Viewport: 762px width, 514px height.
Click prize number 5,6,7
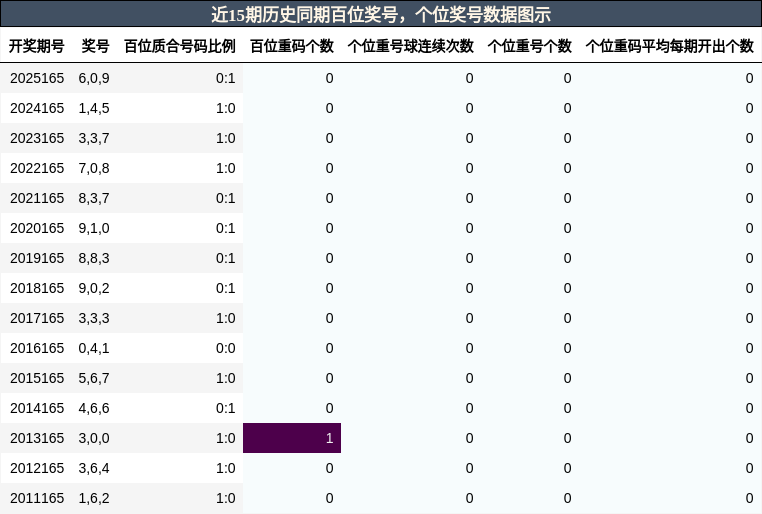[94, 378]
